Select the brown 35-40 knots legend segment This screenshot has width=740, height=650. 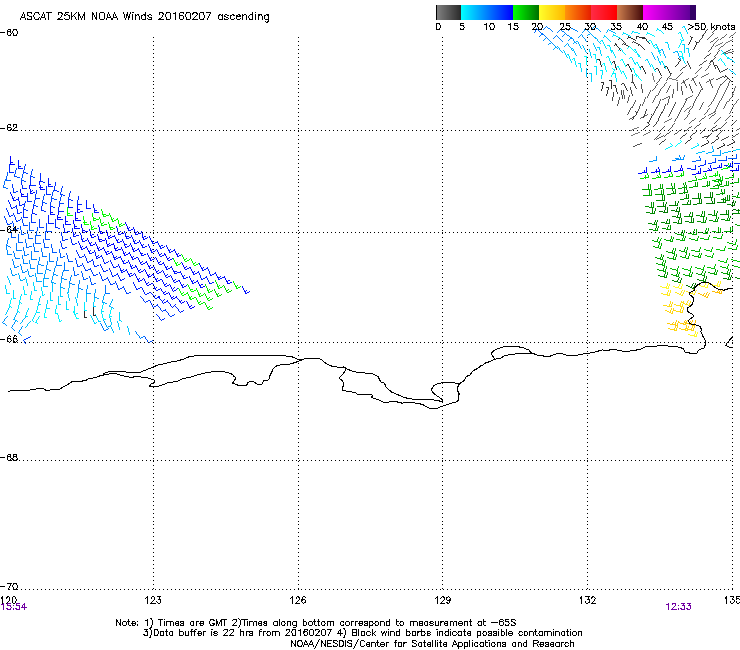pyautogui.click(x=630, y=12)
